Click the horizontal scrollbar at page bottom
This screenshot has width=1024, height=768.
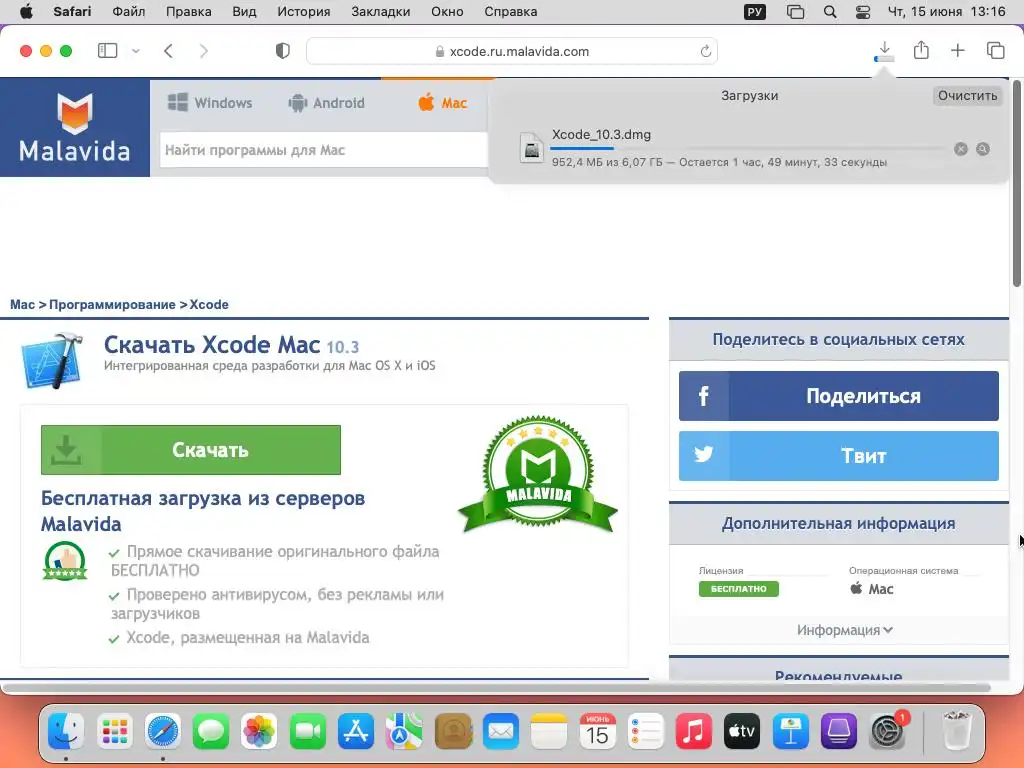[x=496, y=688]
